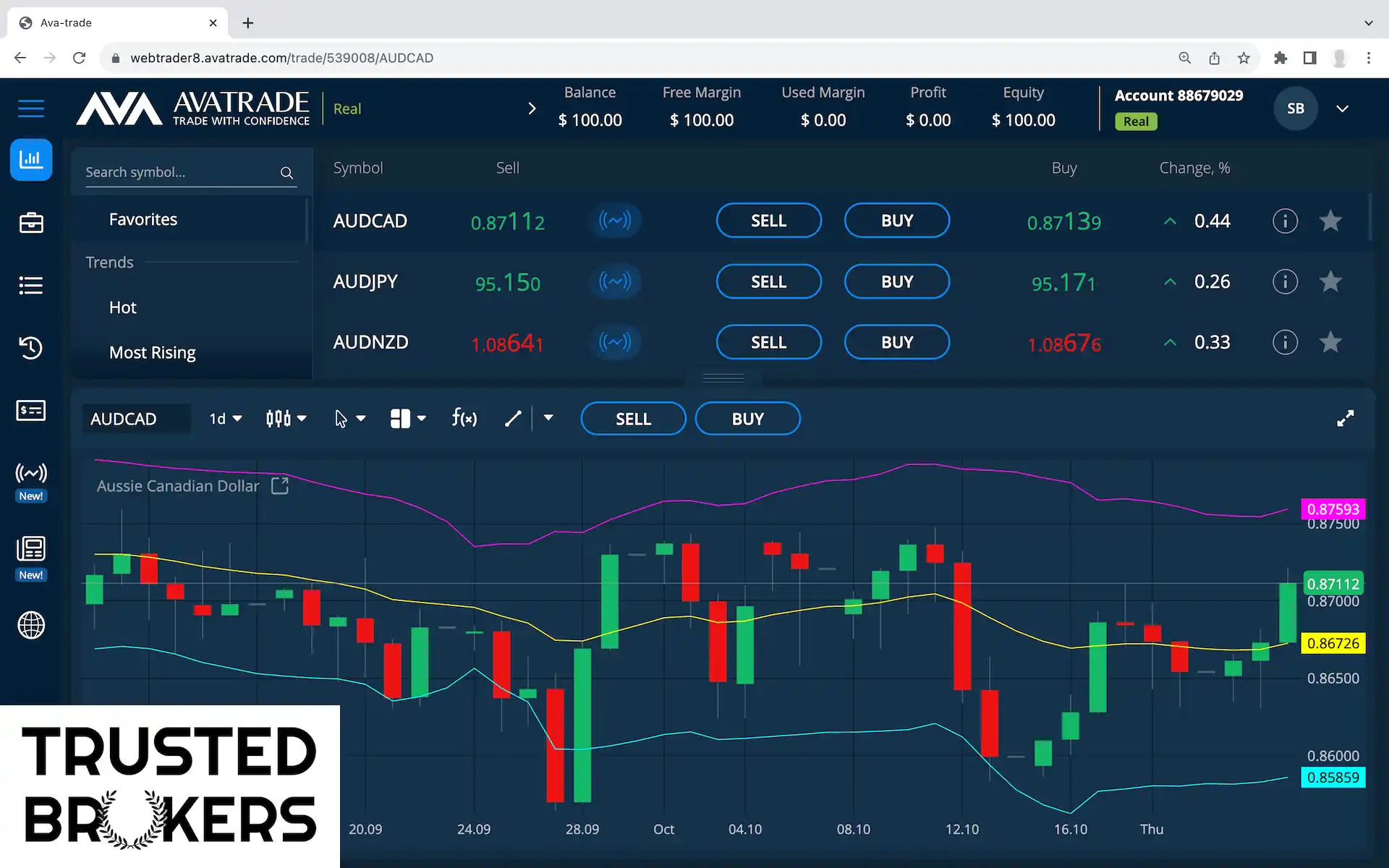Toggle AUDNZD favorite star
The image size is (1389, 868).
pos(1330,342)
